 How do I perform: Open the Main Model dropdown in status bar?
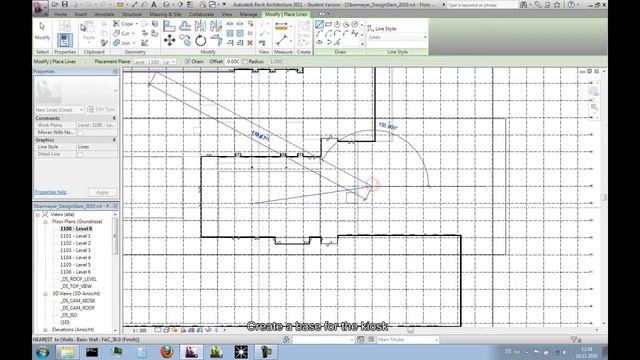point(408,340)
